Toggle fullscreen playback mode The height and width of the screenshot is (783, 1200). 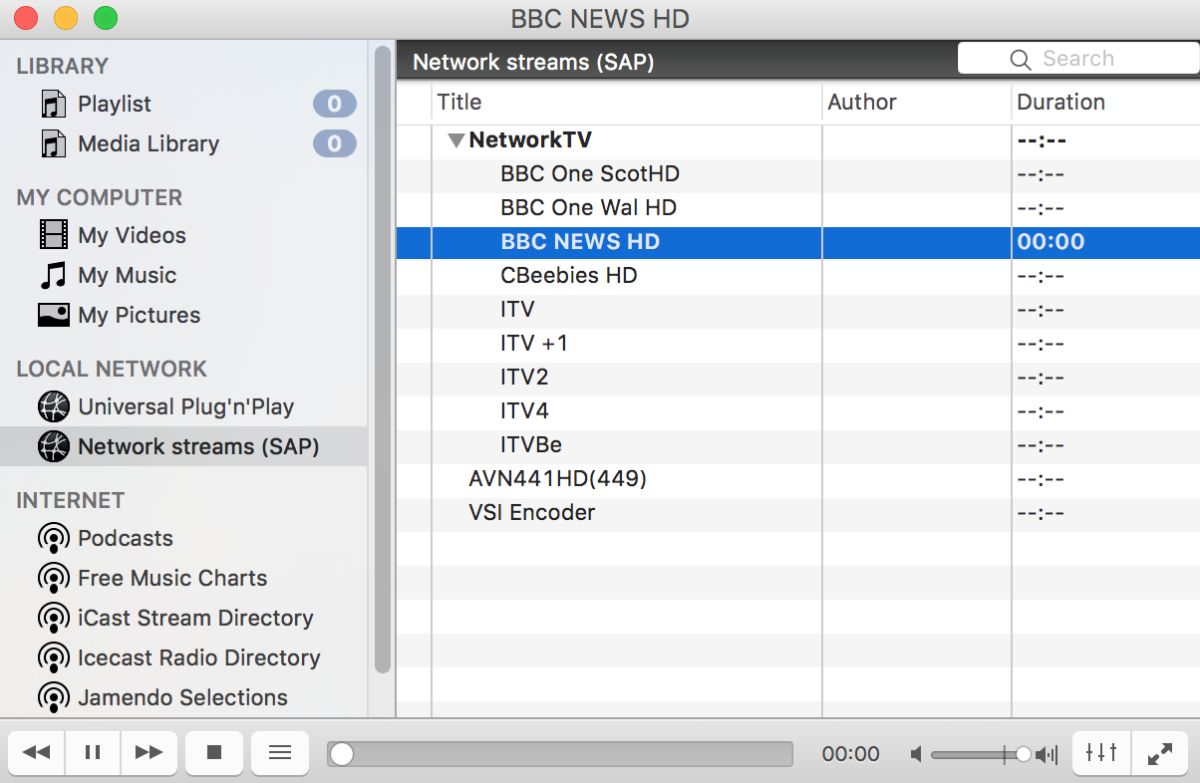(1161, 753)
